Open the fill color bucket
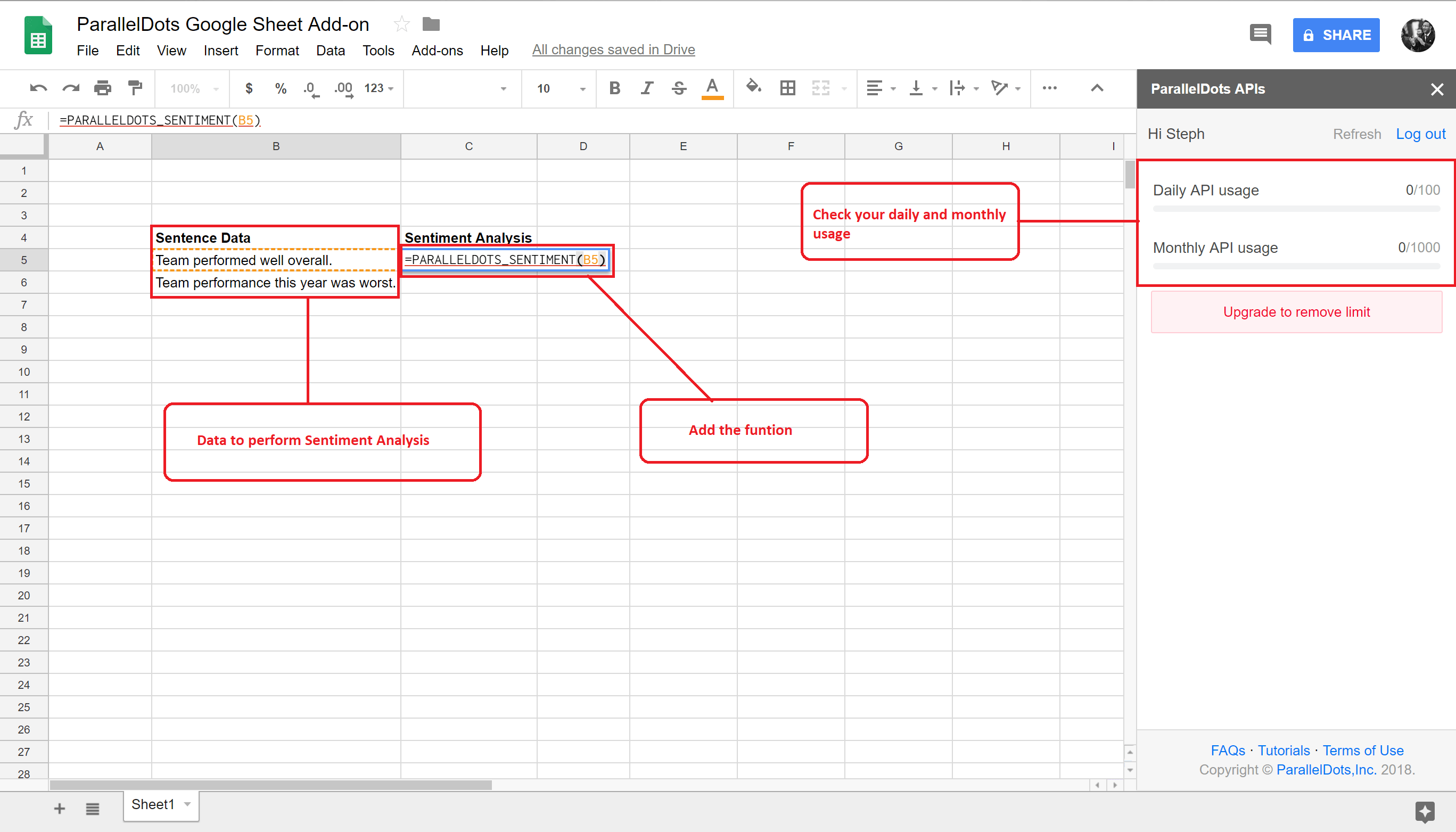The height and width of the screenshot is (832, 1456). point(754,87)
